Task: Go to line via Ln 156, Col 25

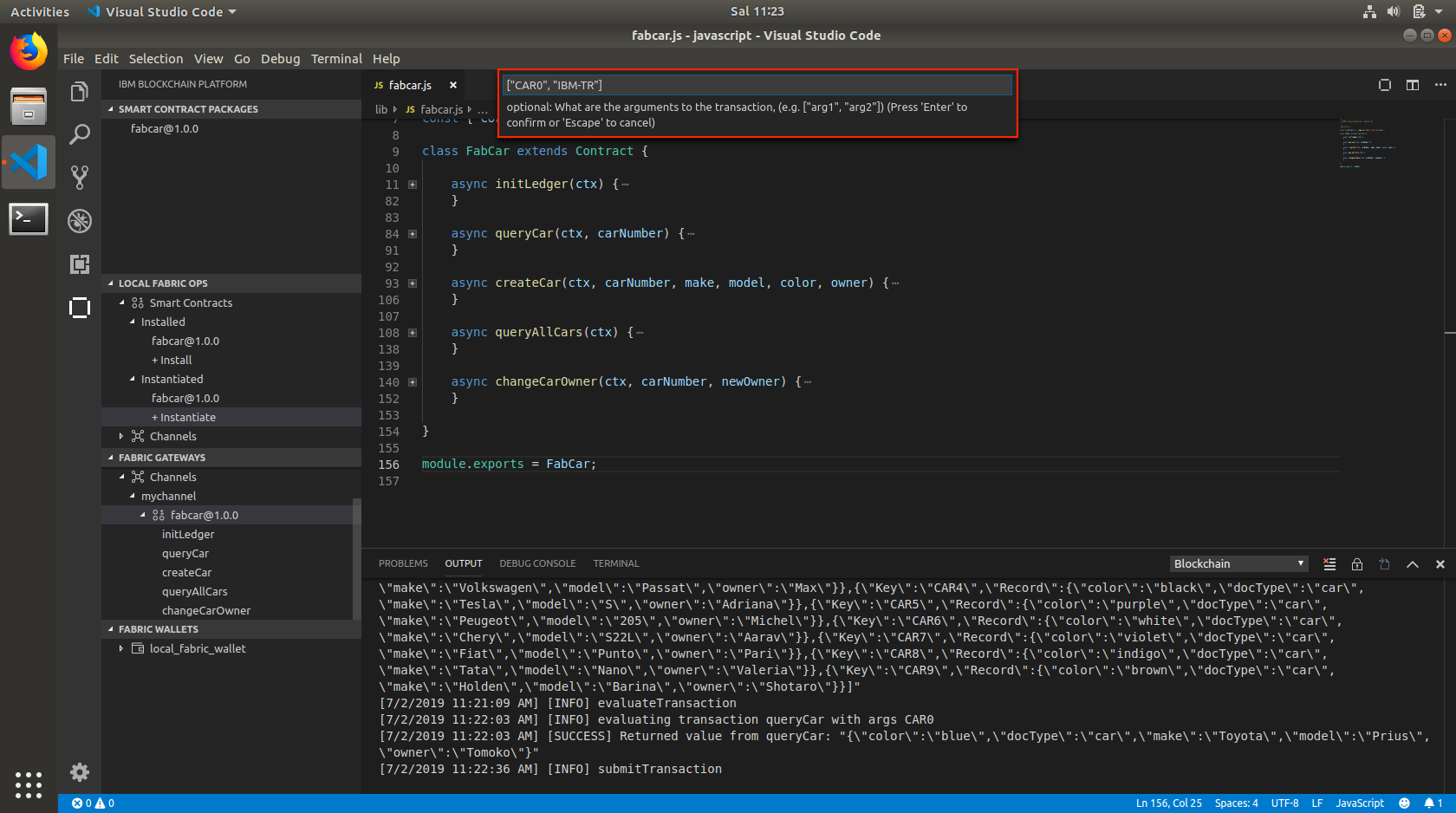Action: pos(1169,803)
